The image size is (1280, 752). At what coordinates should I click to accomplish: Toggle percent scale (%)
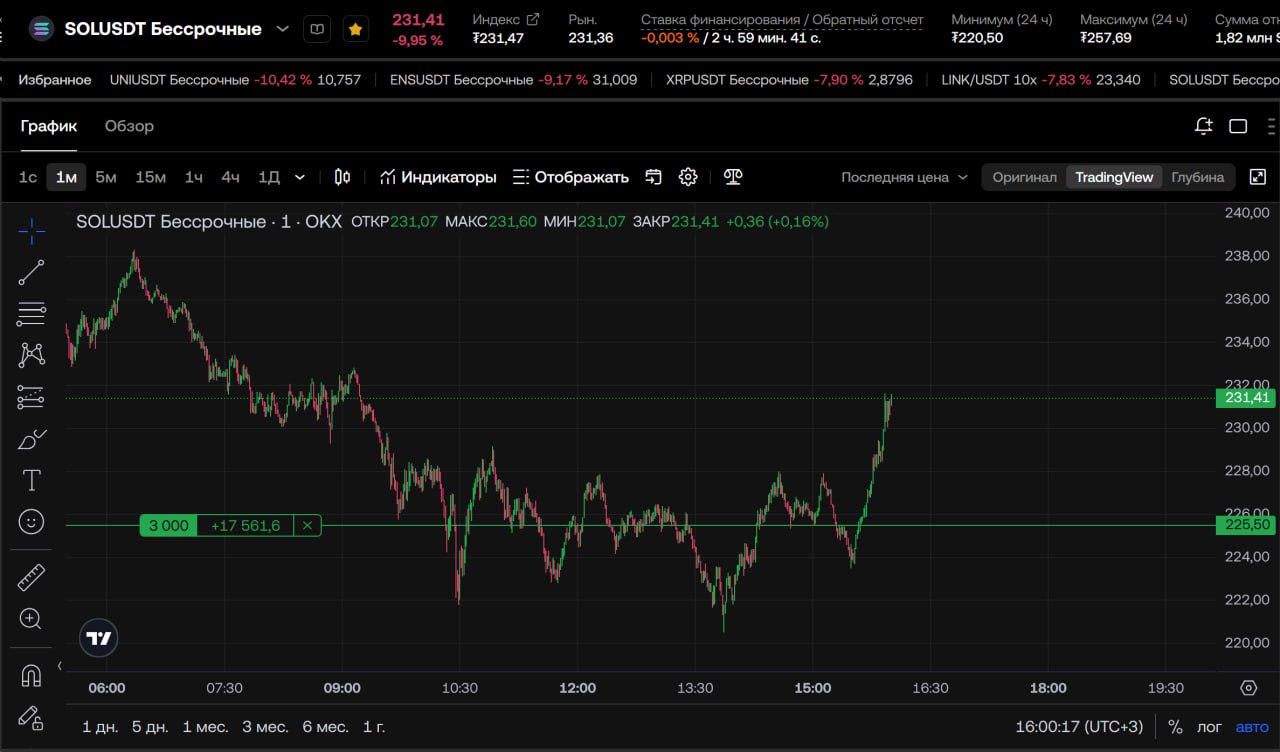click(x=1175, y=727)
